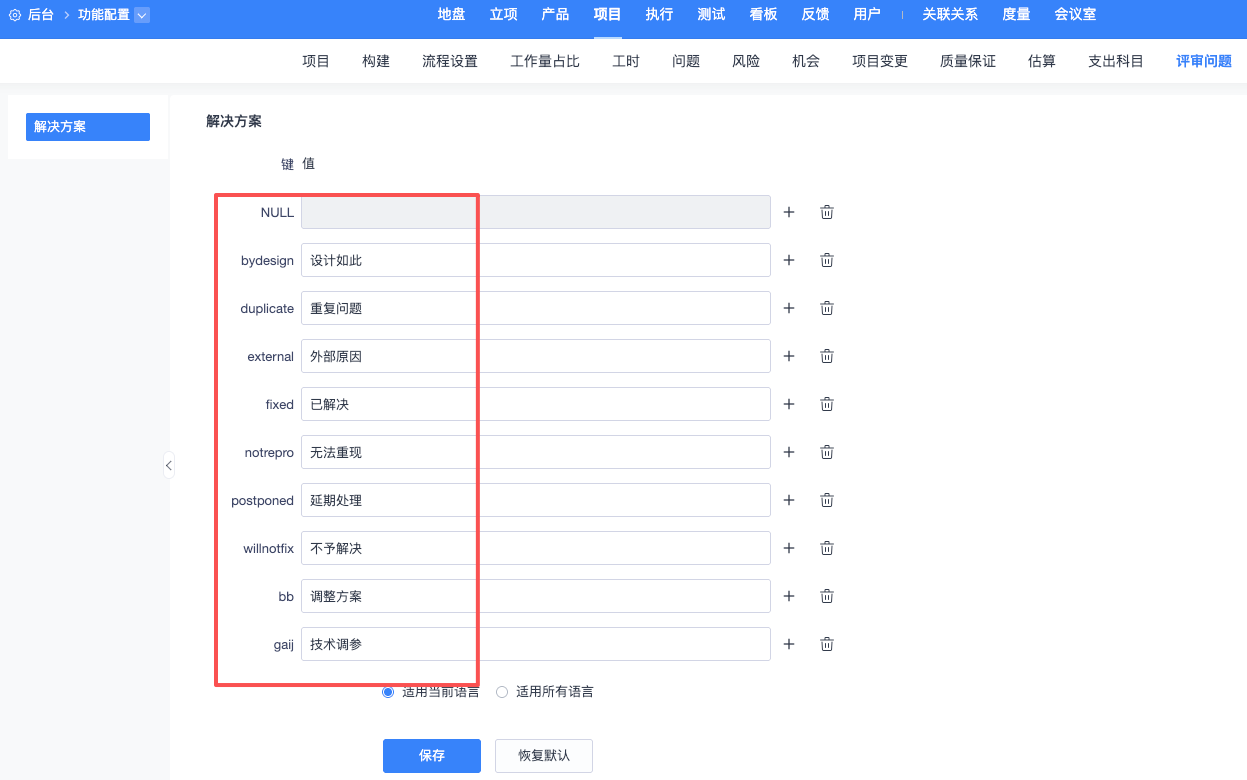Switch to the 质量保证 sub tab
This screenshot has height=780, width=1247.
968,61
